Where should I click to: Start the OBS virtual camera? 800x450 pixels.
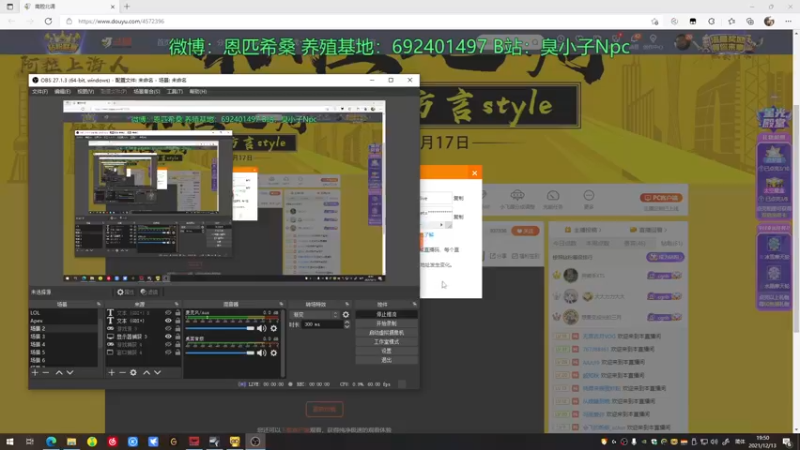(x=386, y=333)
